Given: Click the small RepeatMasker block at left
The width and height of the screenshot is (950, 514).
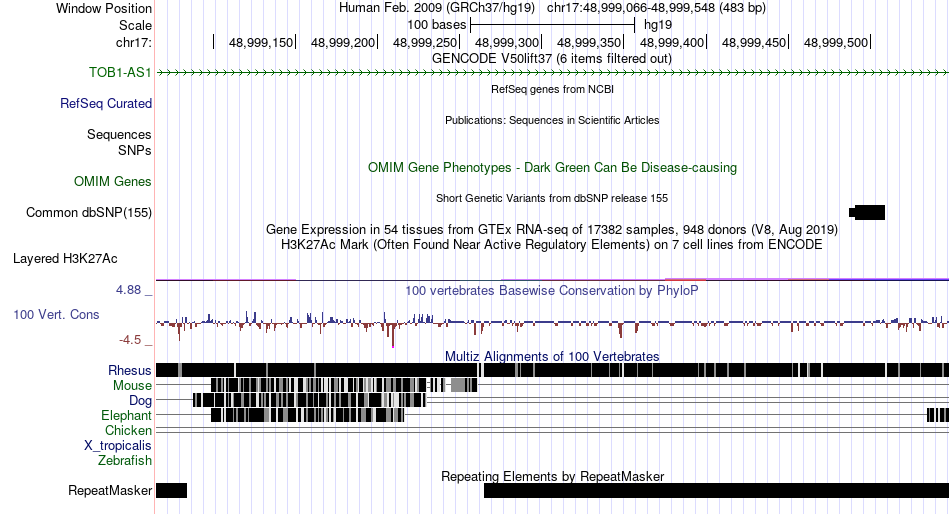Looking at the screenshot, I should click(171, 490).
